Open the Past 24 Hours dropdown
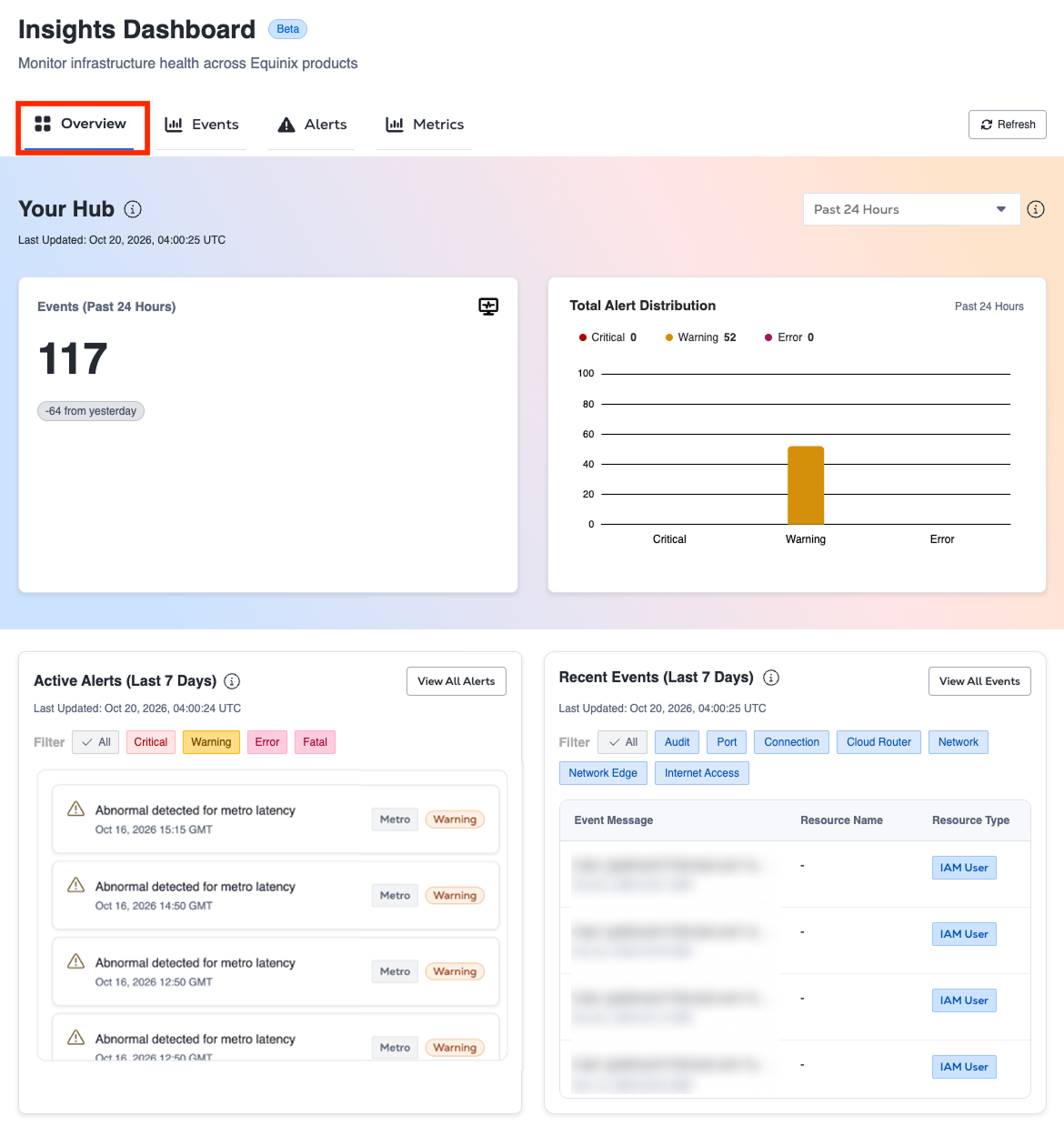Image resolution: width=1064 pixels, height=1126 pixels. [911, 209]
